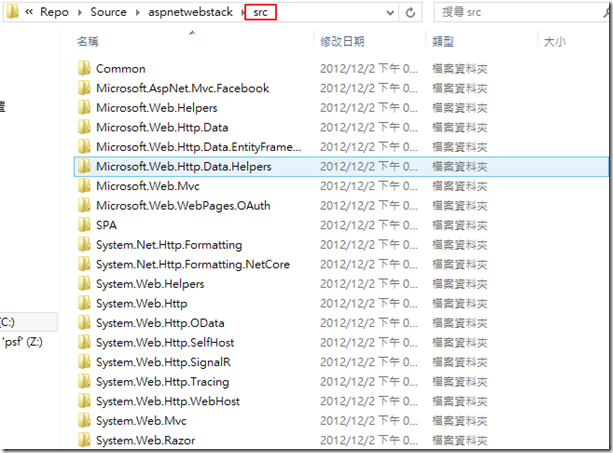Open the address bar history dropdown
Viewport: 613px width, 453px height.
coord(390,13)
